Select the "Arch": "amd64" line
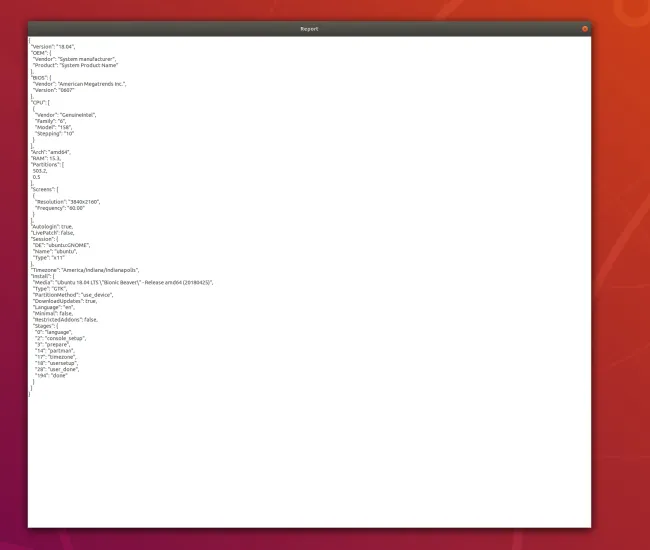 [51, 153]
